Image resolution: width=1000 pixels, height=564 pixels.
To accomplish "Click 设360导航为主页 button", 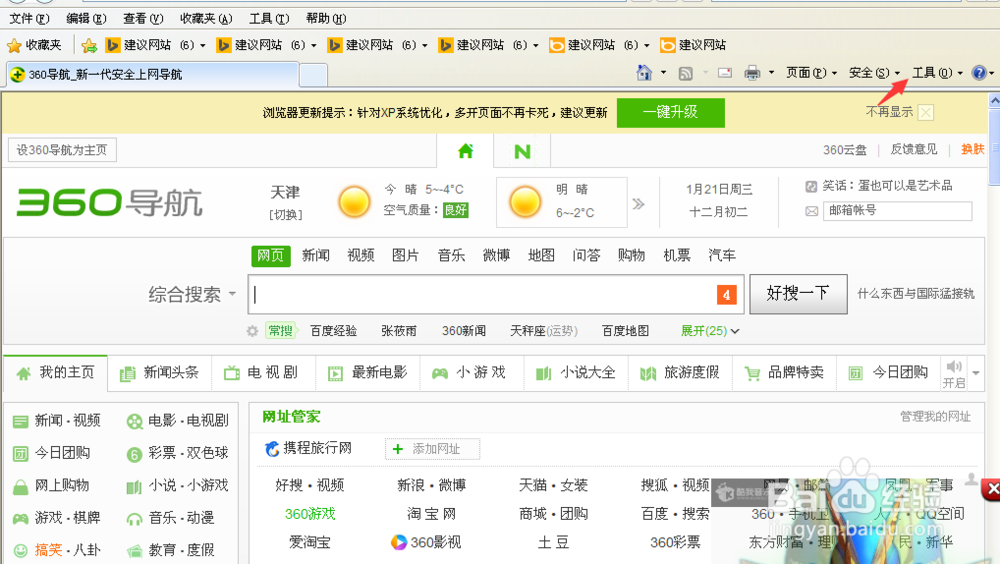I will (x=62, y=150).
